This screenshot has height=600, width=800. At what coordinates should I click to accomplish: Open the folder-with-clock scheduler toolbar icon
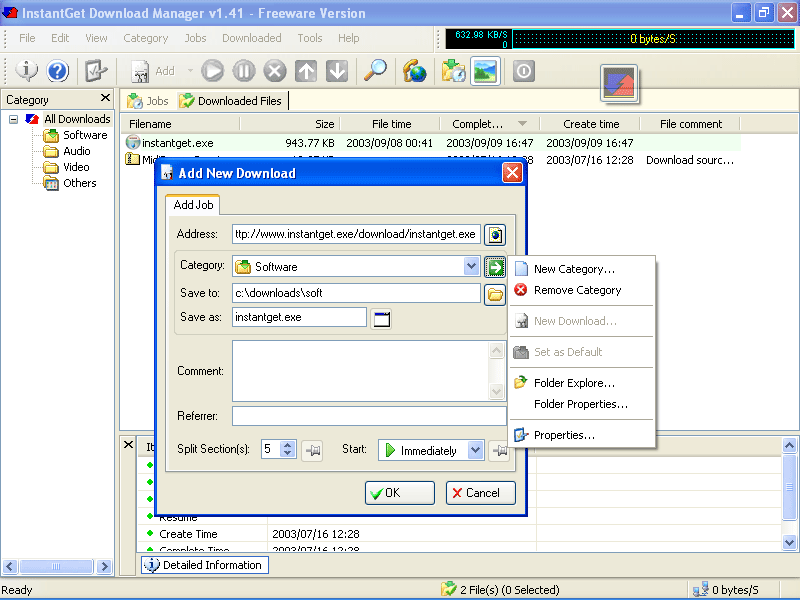tap(453, 70)
